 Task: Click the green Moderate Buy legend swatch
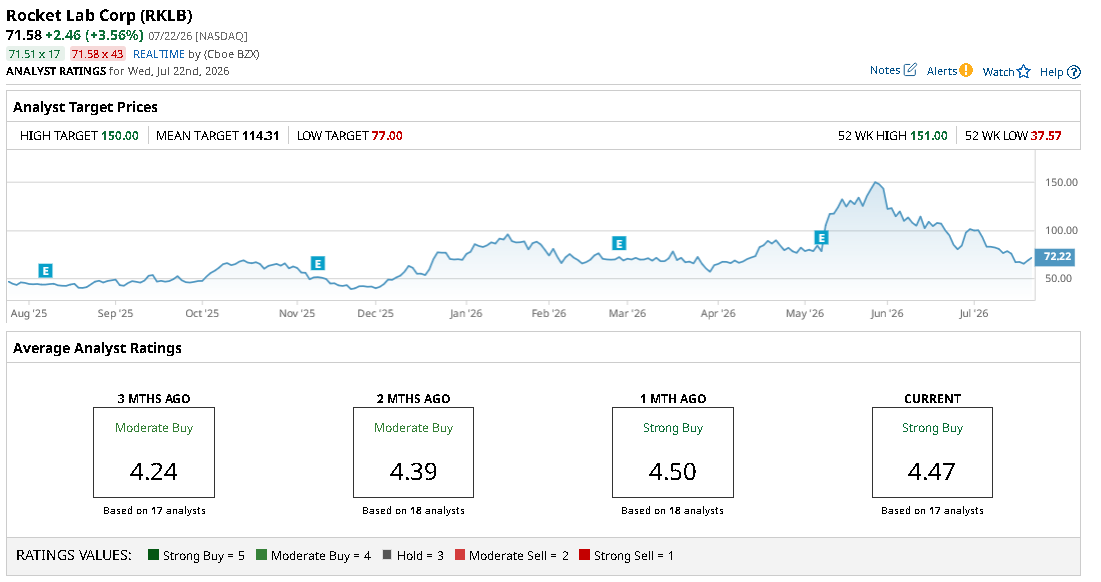point(261,555)
